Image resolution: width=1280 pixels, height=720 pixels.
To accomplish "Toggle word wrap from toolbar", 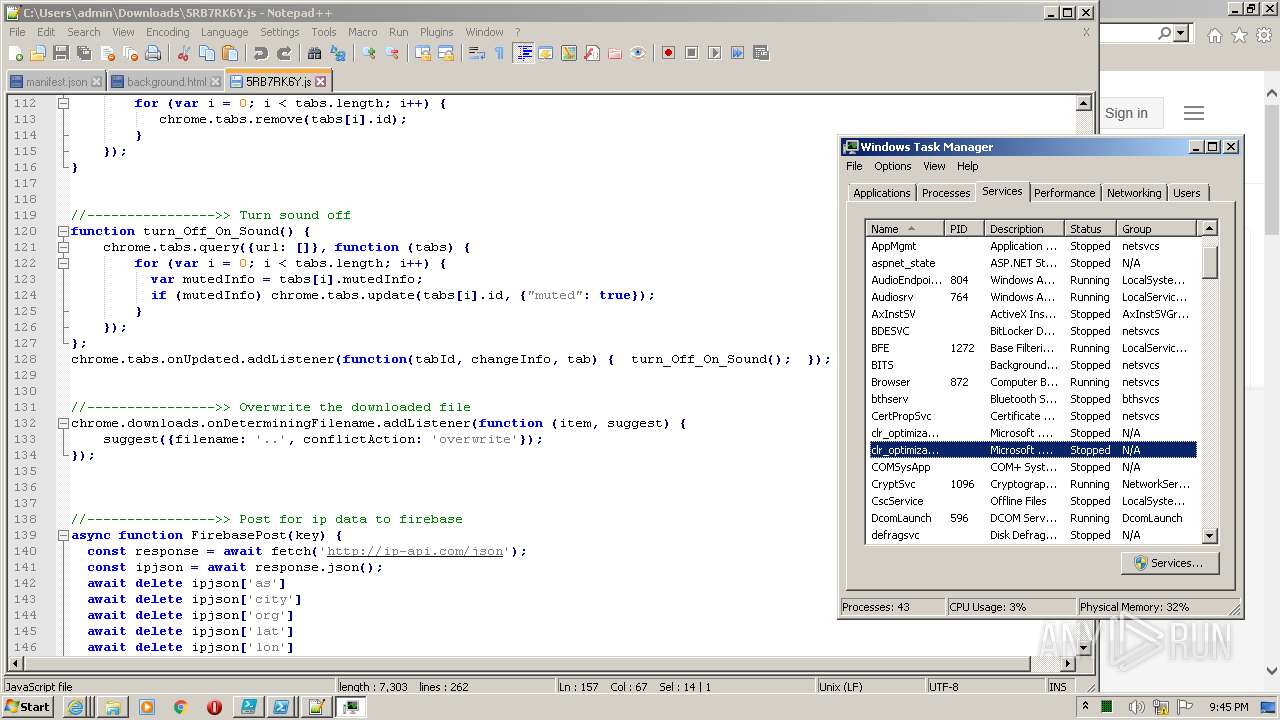I will [477, 53].
